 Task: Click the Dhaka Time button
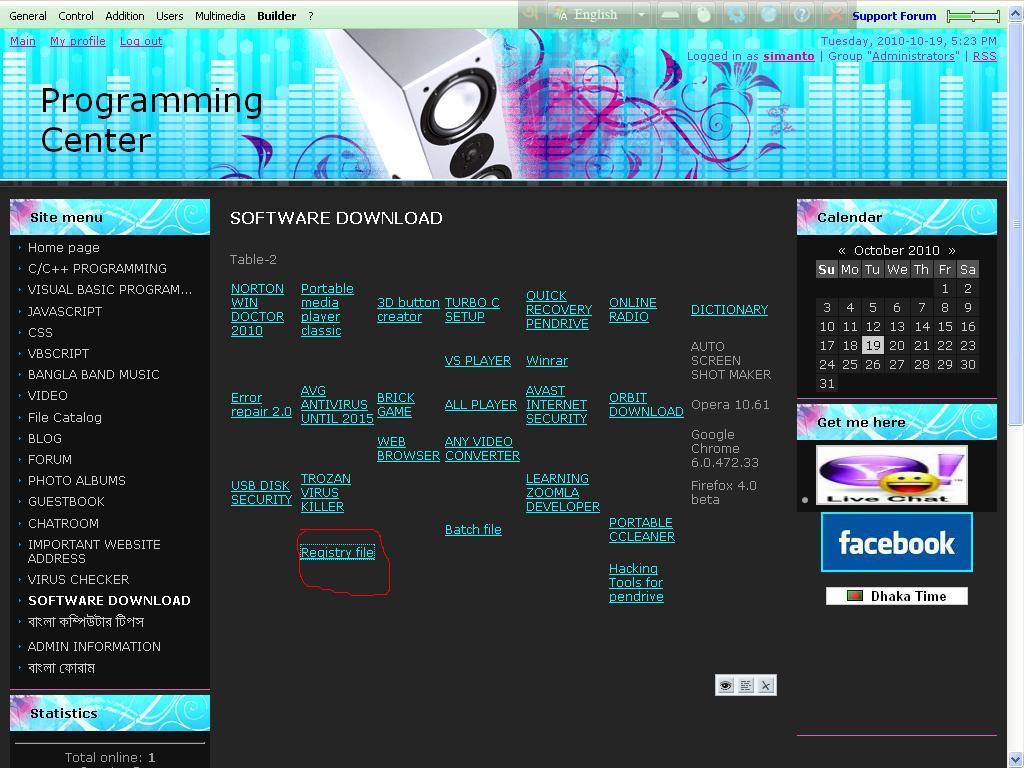[896, 596]
